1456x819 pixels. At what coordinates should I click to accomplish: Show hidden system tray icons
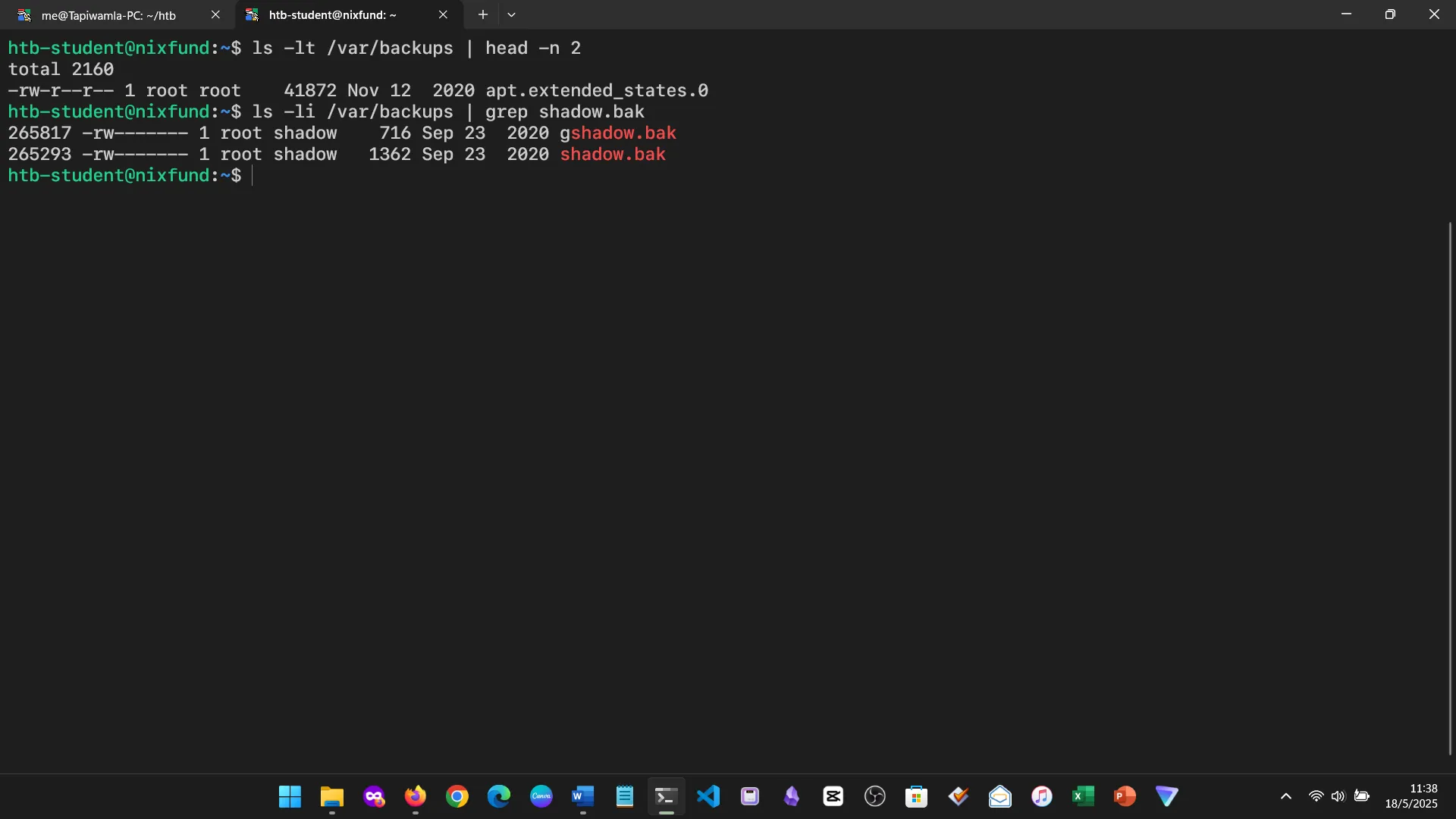point(1285,796)
